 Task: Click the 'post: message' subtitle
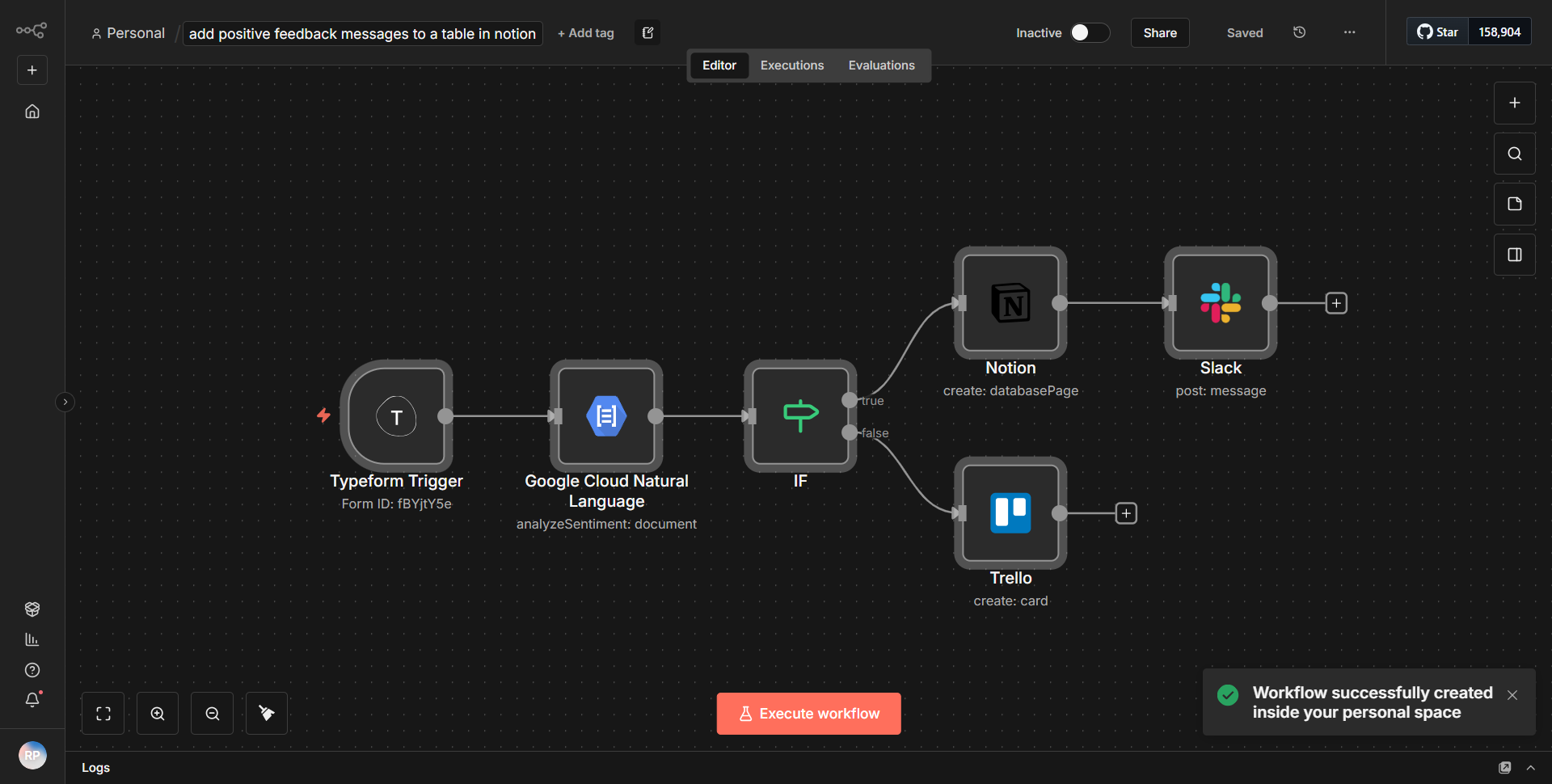(x=1221, y=390)
